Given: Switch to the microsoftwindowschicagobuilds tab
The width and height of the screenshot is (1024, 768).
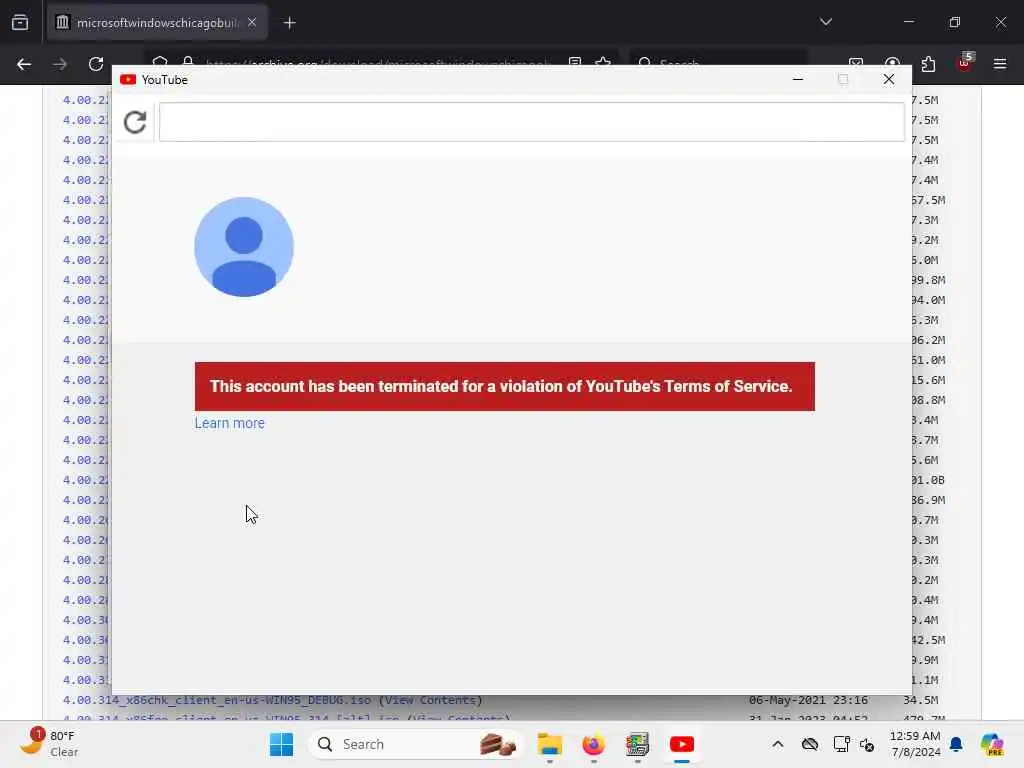Looking at the screenshot, I should tap(157, 23).
